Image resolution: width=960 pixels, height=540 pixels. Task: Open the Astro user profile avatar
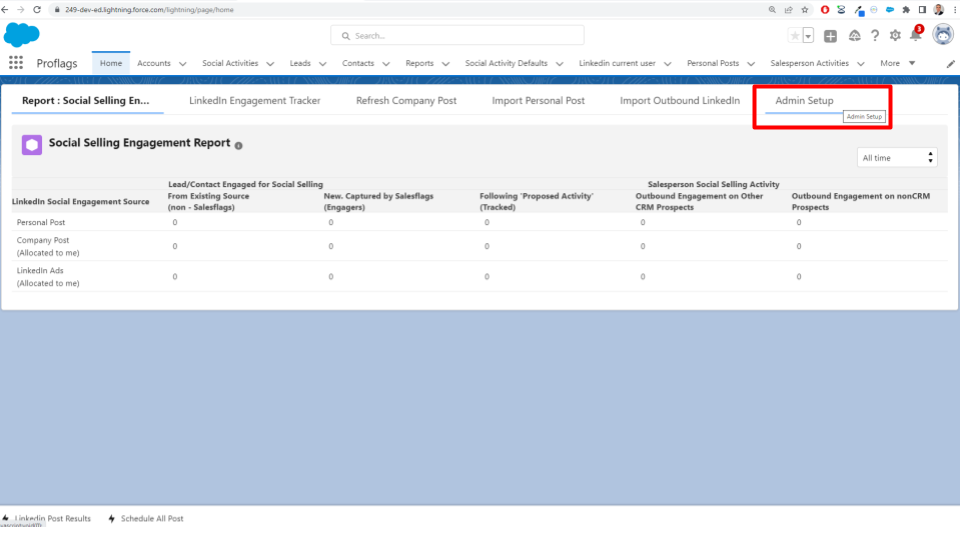click(x=943, y=35)
